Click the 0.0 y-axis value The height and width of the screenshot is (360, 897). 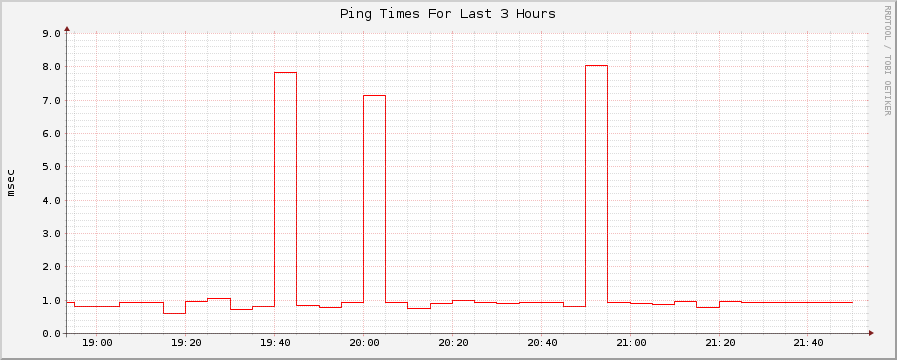coord(51,333)
